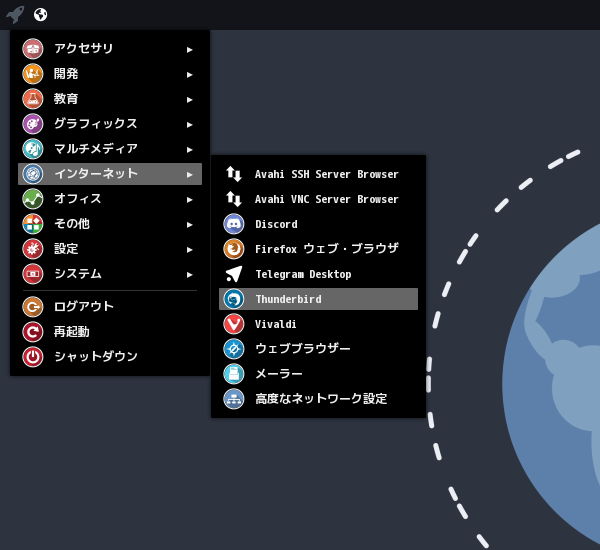This screenshot has height=550, width=600.
Task: Open the アクセサリ menu entry
Action: (x=110, y=49)
